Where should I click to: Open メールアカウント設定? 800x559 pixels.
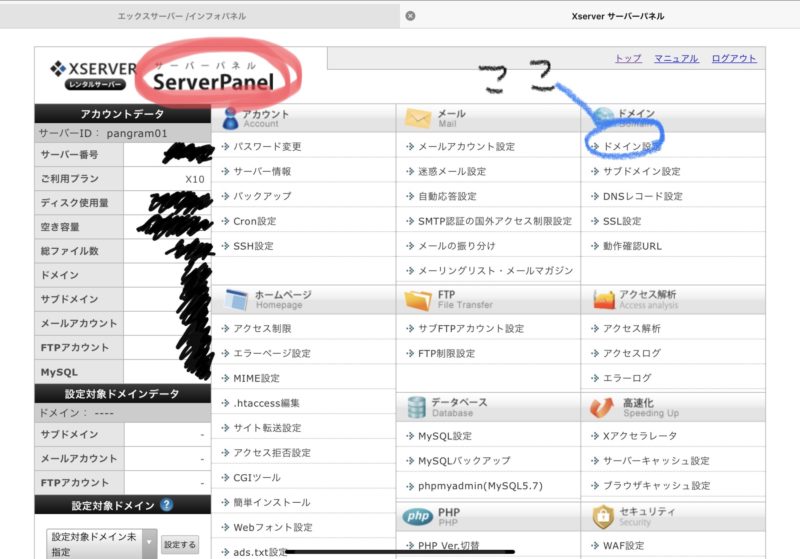click(466, 146)
